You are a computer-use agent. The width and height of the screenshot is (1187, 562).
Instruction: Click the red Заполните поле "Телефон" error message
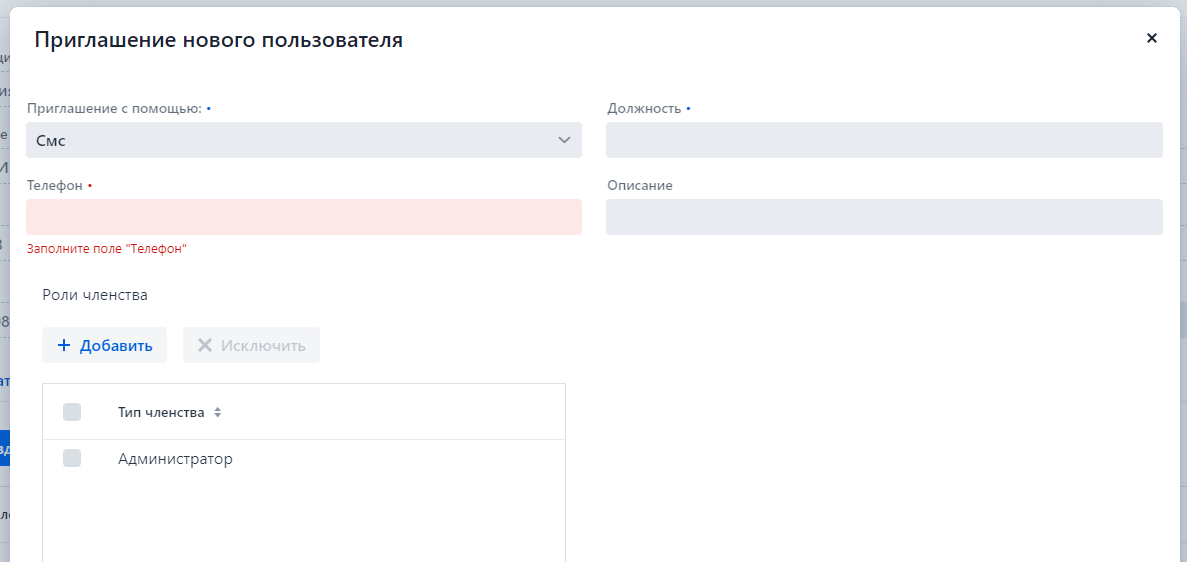click(107, 249)
